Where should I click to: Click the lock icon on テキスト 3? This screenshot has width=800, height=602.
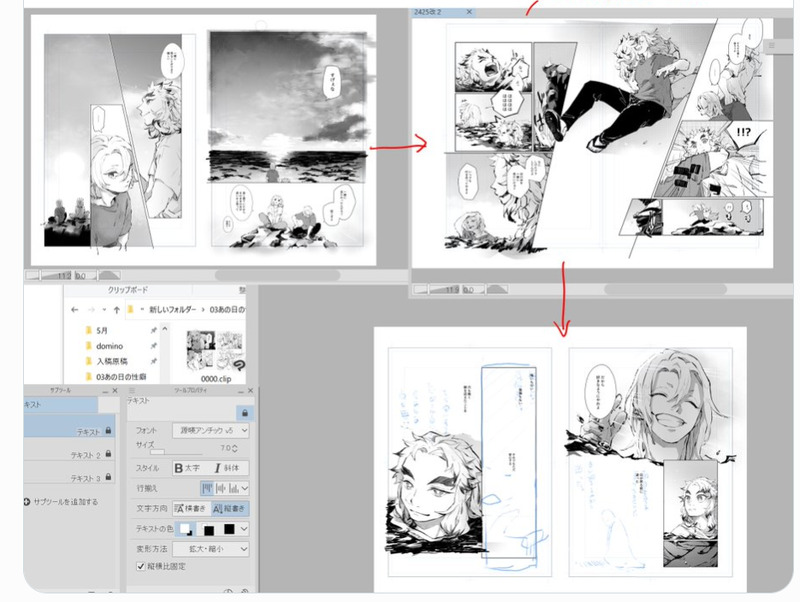pos(108,476)
